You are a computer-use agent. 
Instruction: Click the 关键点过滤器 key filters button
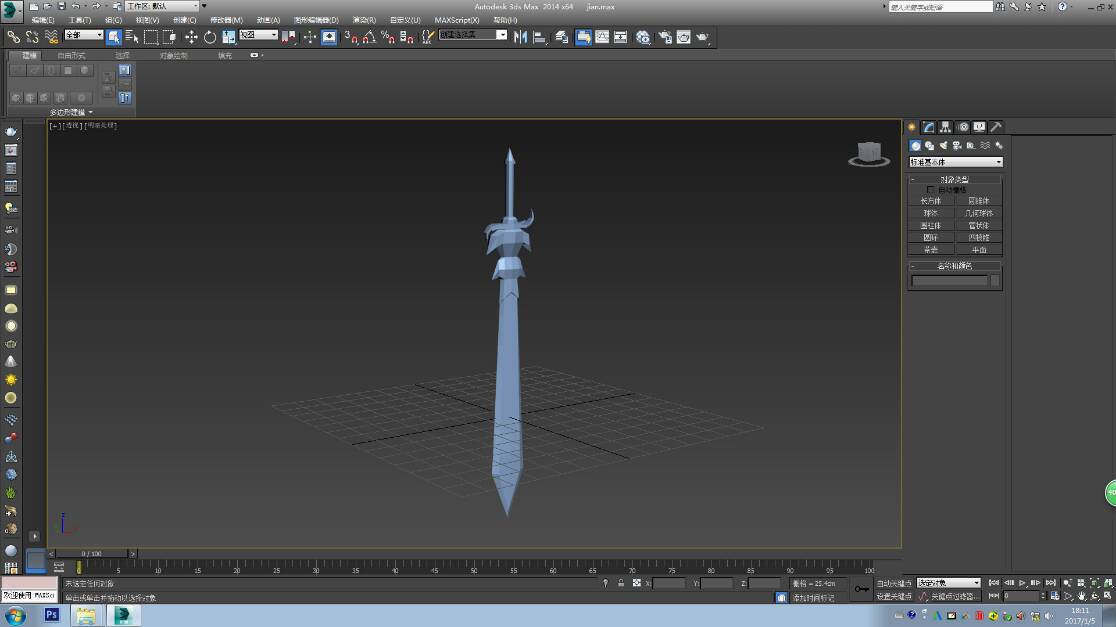(x=955, y=596)
